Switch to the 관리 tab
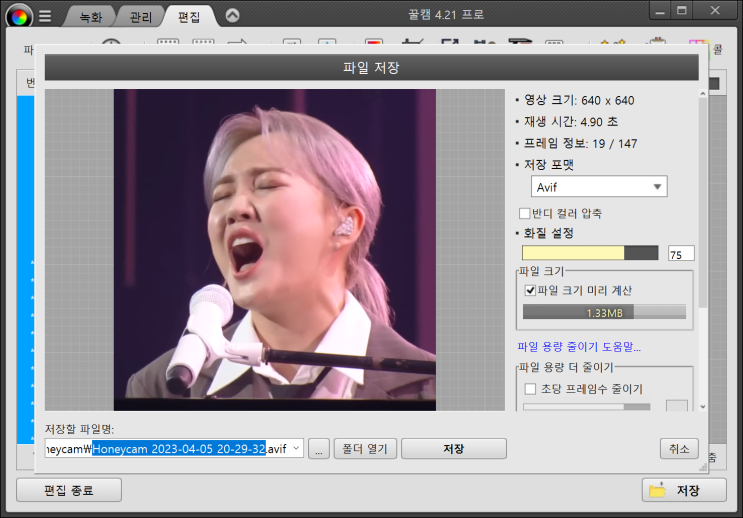The image size is (743, 518). coord(141,17)
